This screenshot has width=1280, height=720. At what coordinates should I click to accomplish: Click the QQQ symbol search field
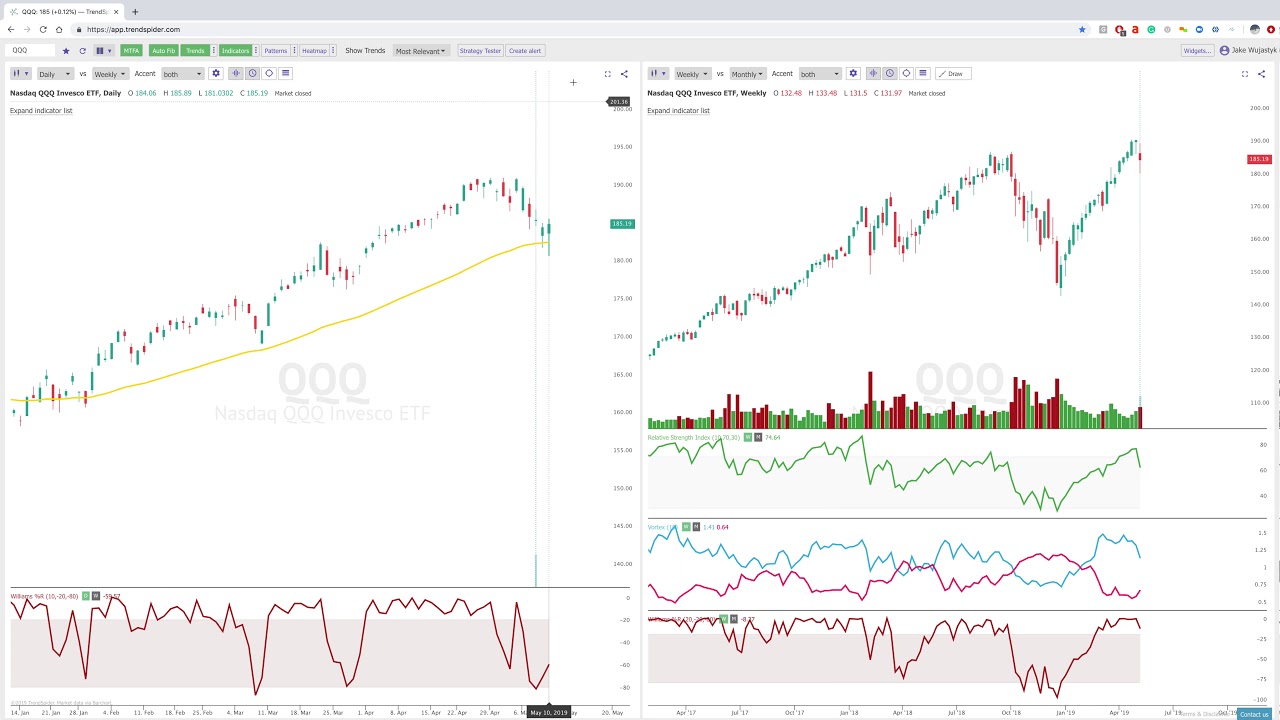click(x=32, y=50)
